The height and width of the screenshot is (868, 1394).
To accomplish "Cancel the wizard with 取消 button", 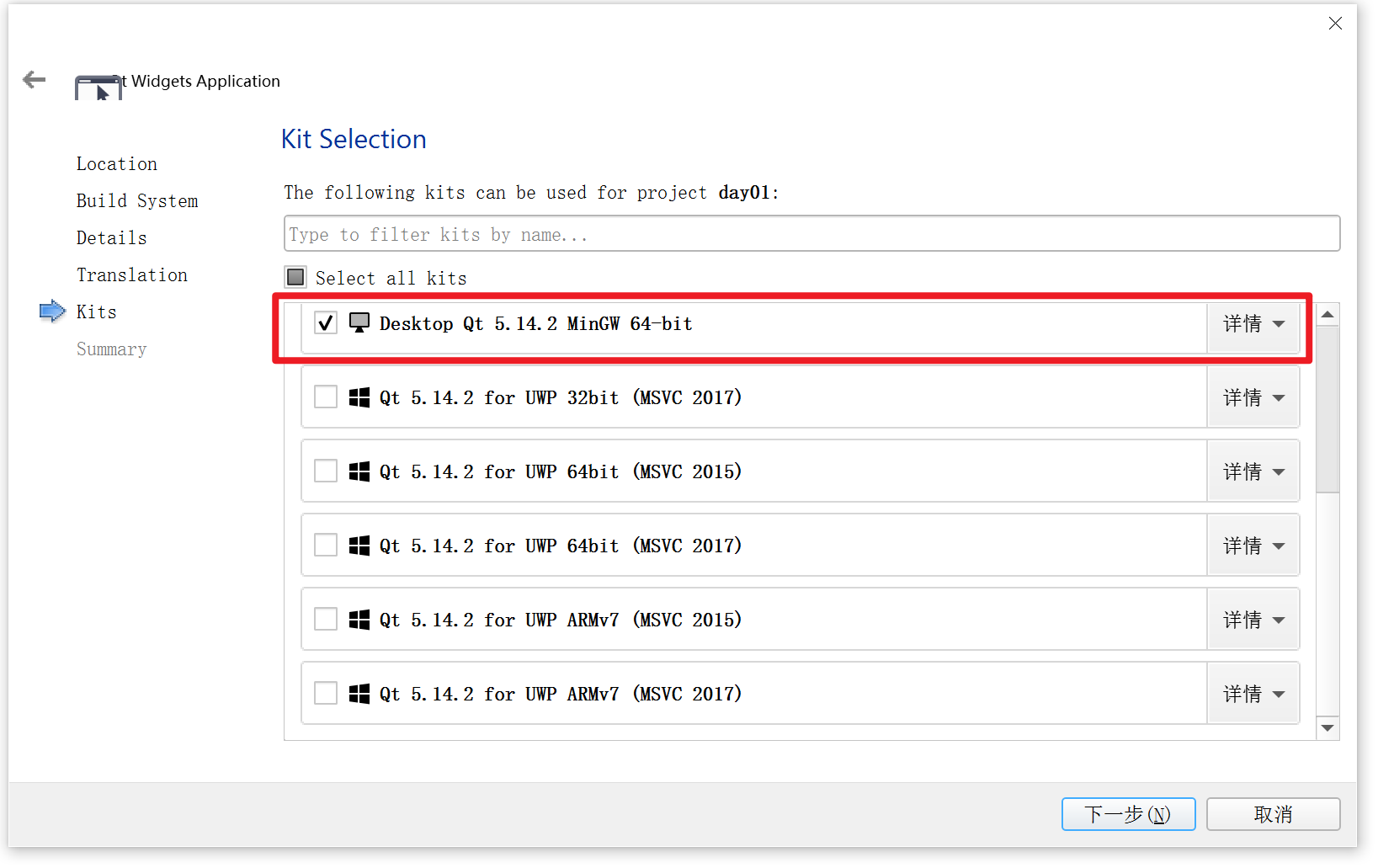I will tap(1273, 814).
